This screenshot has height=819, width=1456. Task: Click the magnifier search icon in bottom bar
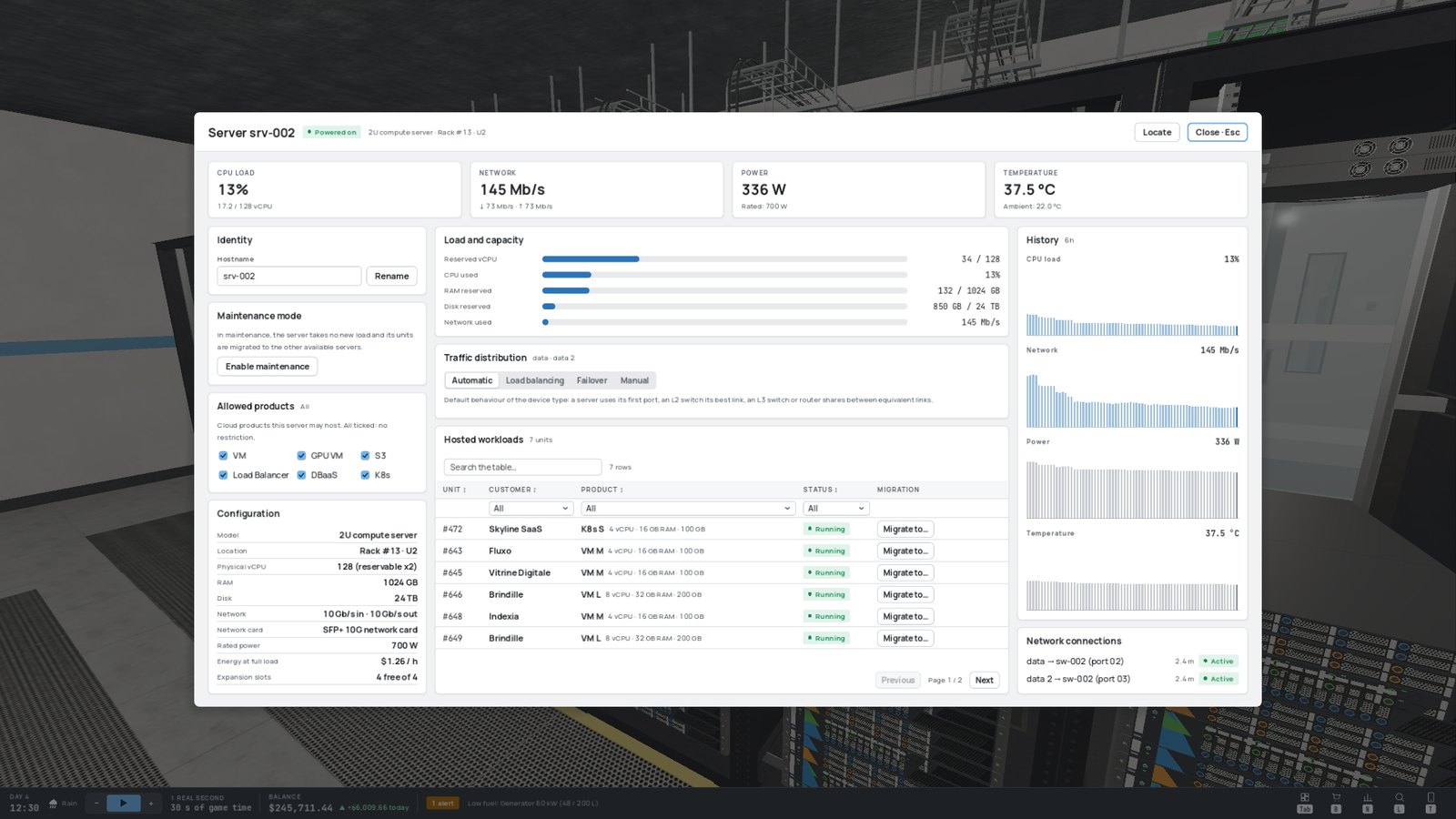coord(1400,797)
